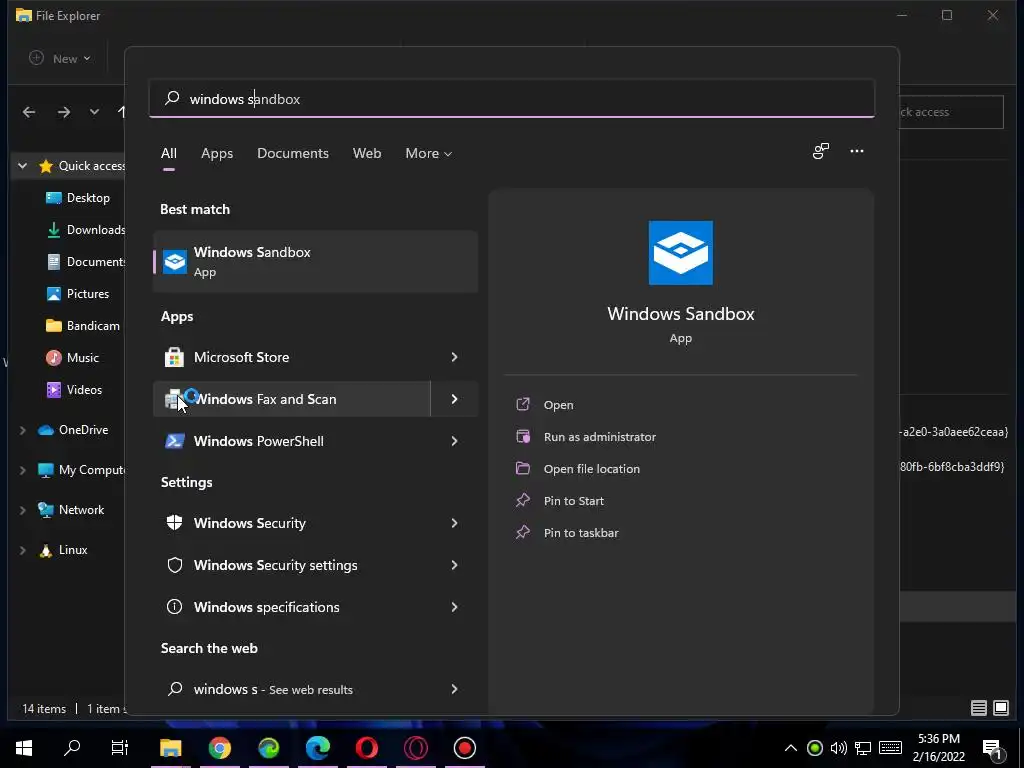Expand Windows Security result chevron
This screenshot has height=768, width=1024.
click(455, 523)
